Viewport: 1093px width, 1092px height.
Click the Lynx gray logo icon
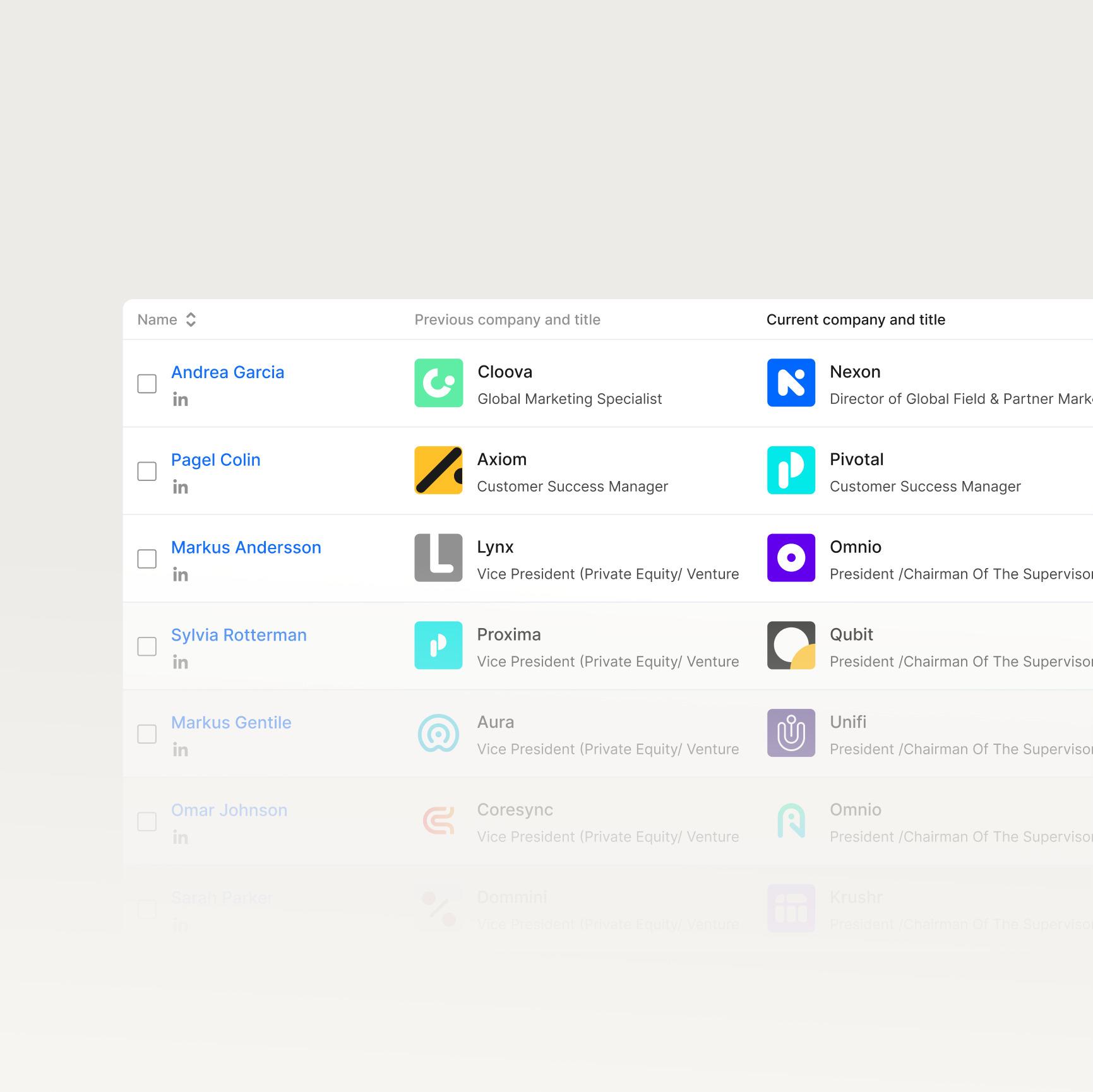click(x=438, y=558)
